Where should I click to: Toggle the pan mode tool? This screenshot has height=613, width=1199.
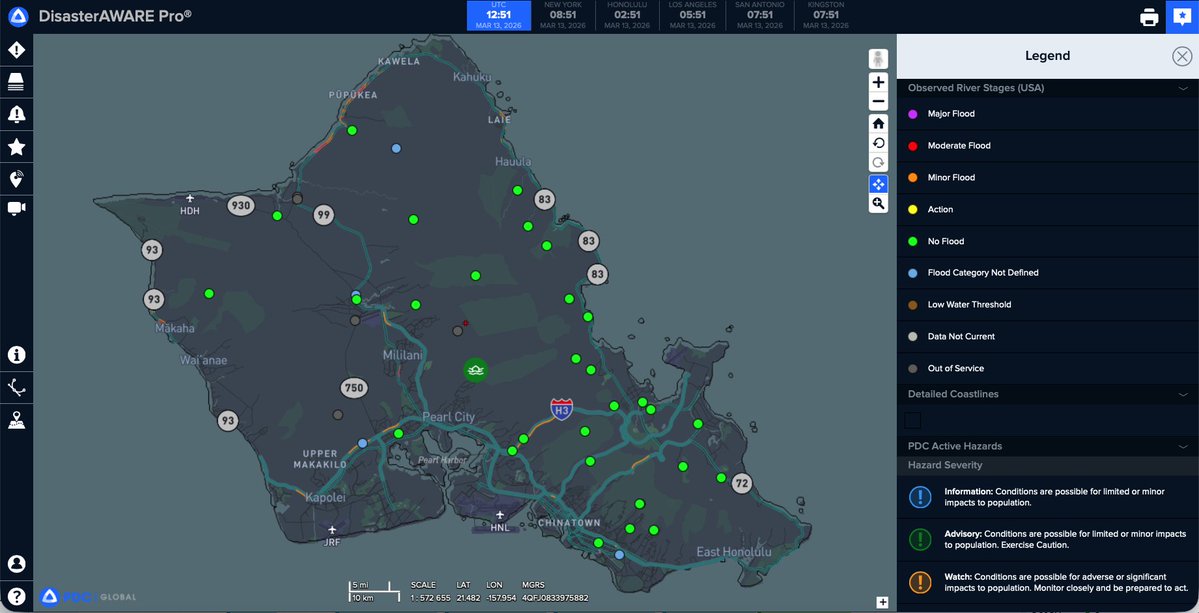point(879,184)
